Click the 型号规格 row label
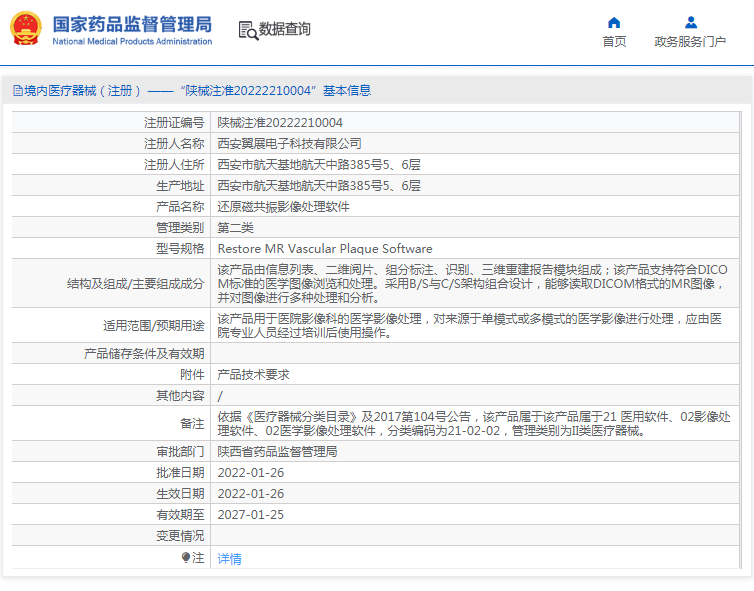The width and height of the screenshot is (754, 591). point(180,249)
